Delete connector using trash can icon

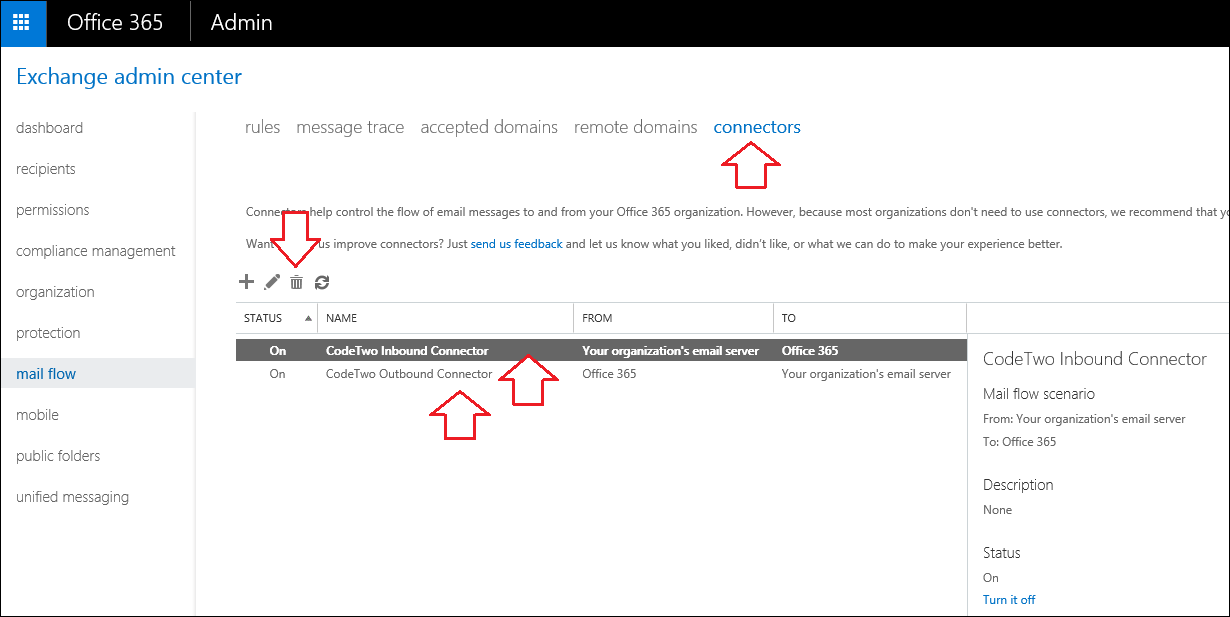[296, 283]
